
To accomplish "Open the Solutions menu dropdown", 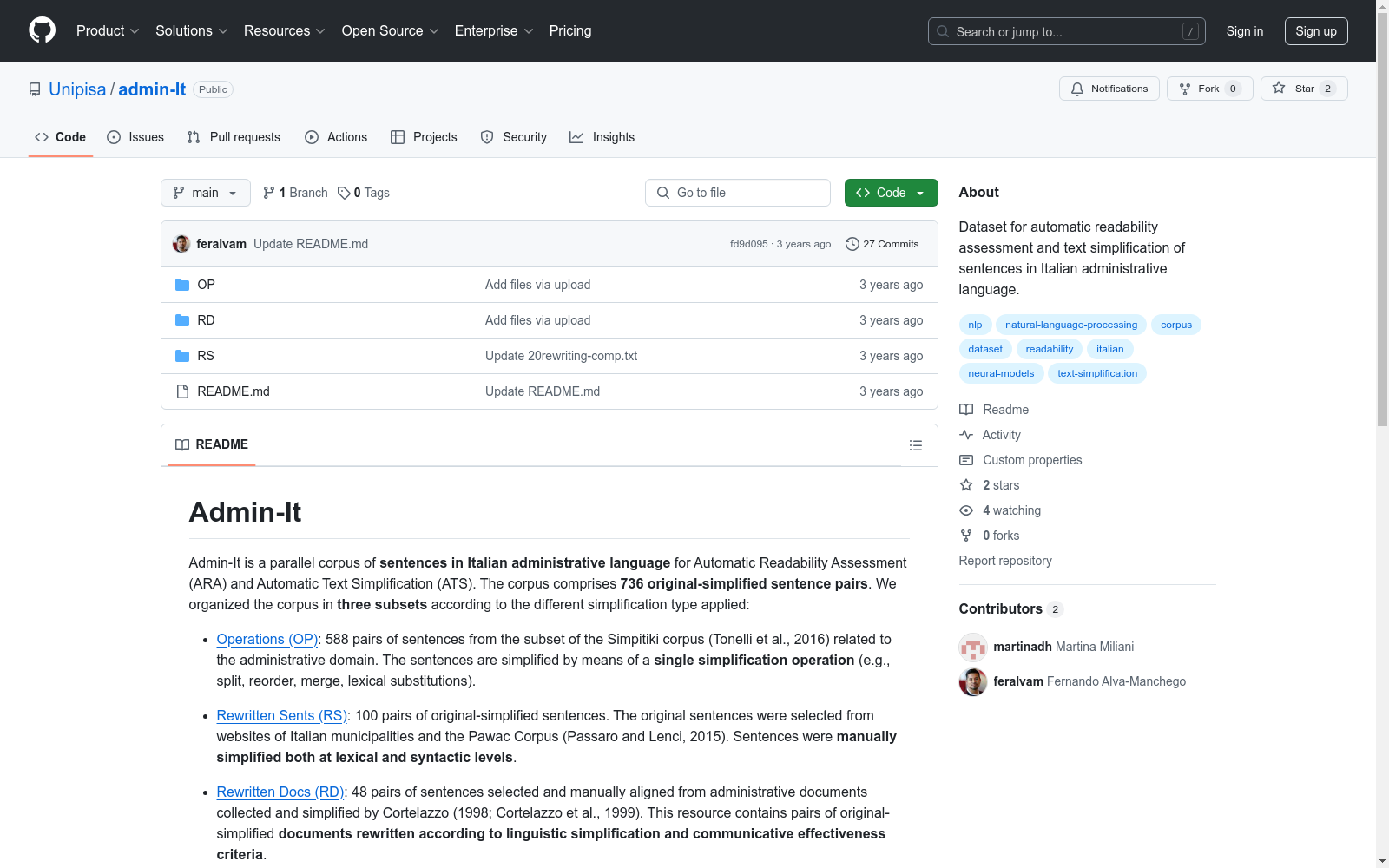I will pos(192,30).
